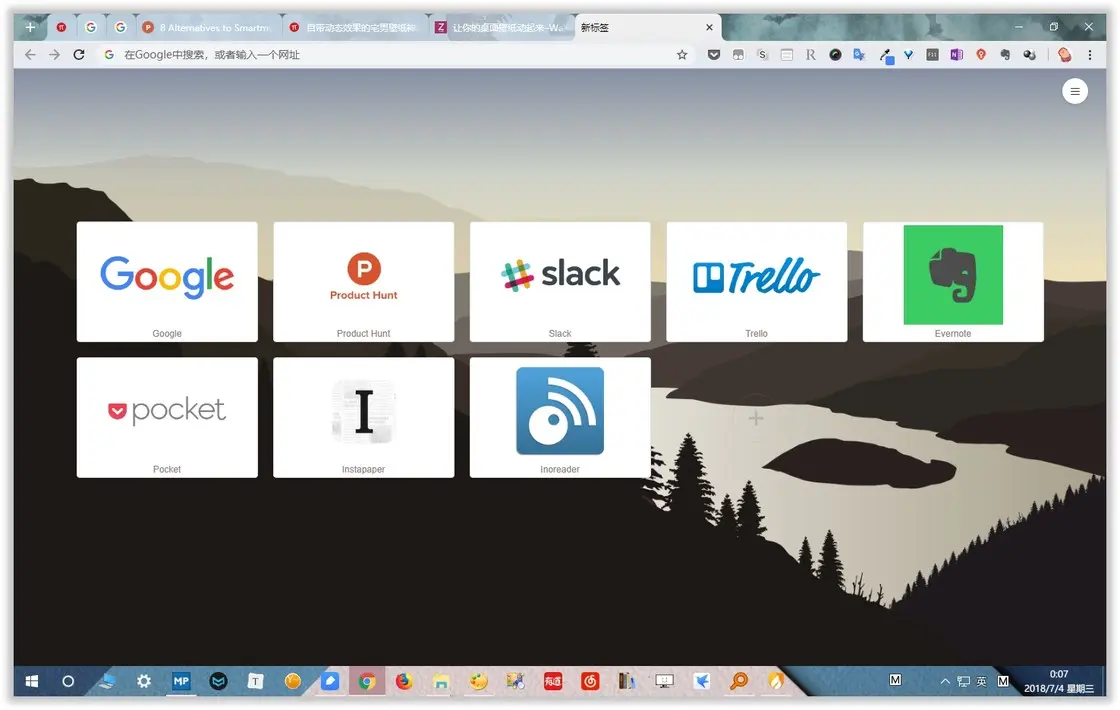Screen dimensions: 1120x710
Task: Open the Inoreader speed dial tile
Action: tap(560, 417)
